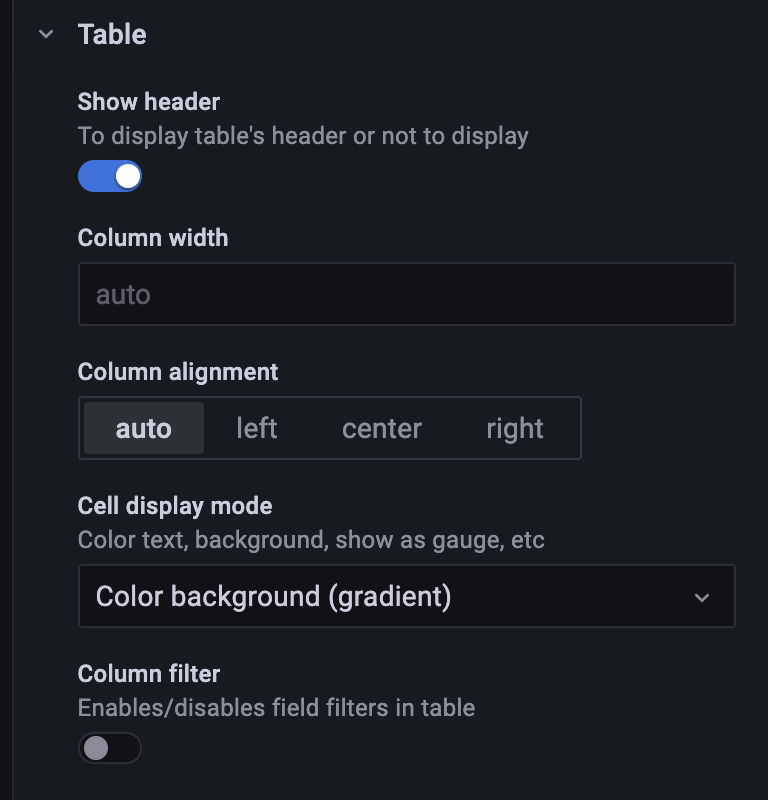Click 'Enables/disables field filters' description text

[276, 708]
